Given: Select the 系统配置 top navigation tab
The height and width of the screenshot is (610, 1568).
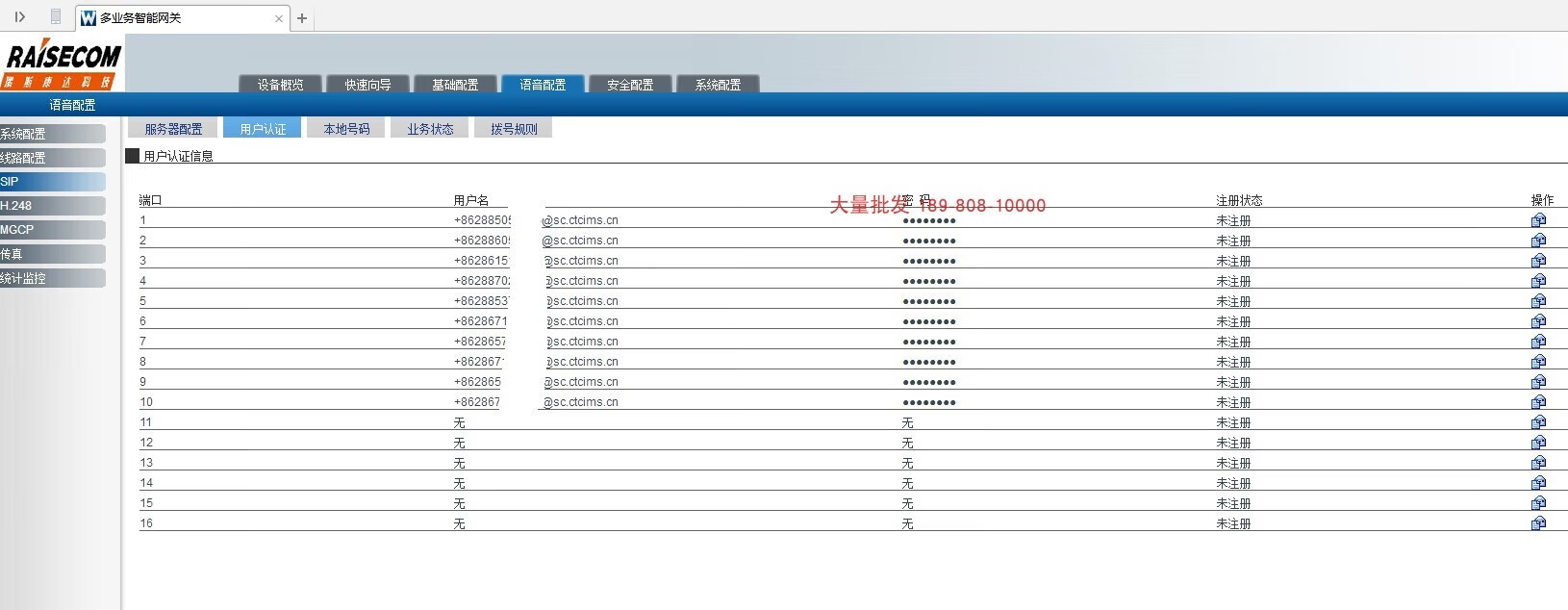Looking at the screenshot, I should [x=718, y=85].
